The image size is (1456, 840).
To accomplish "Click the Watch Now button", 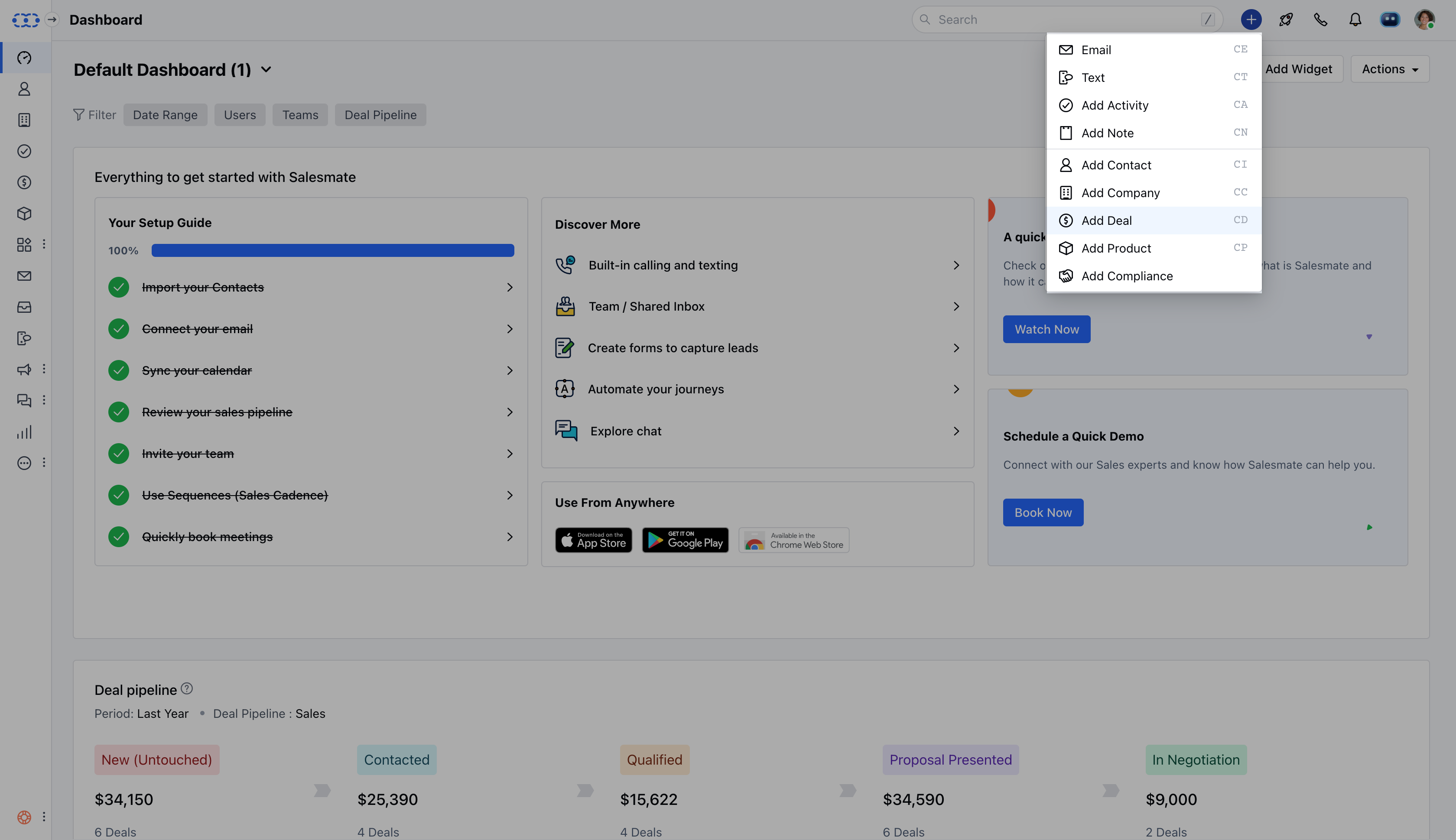I will [1046, 329].
